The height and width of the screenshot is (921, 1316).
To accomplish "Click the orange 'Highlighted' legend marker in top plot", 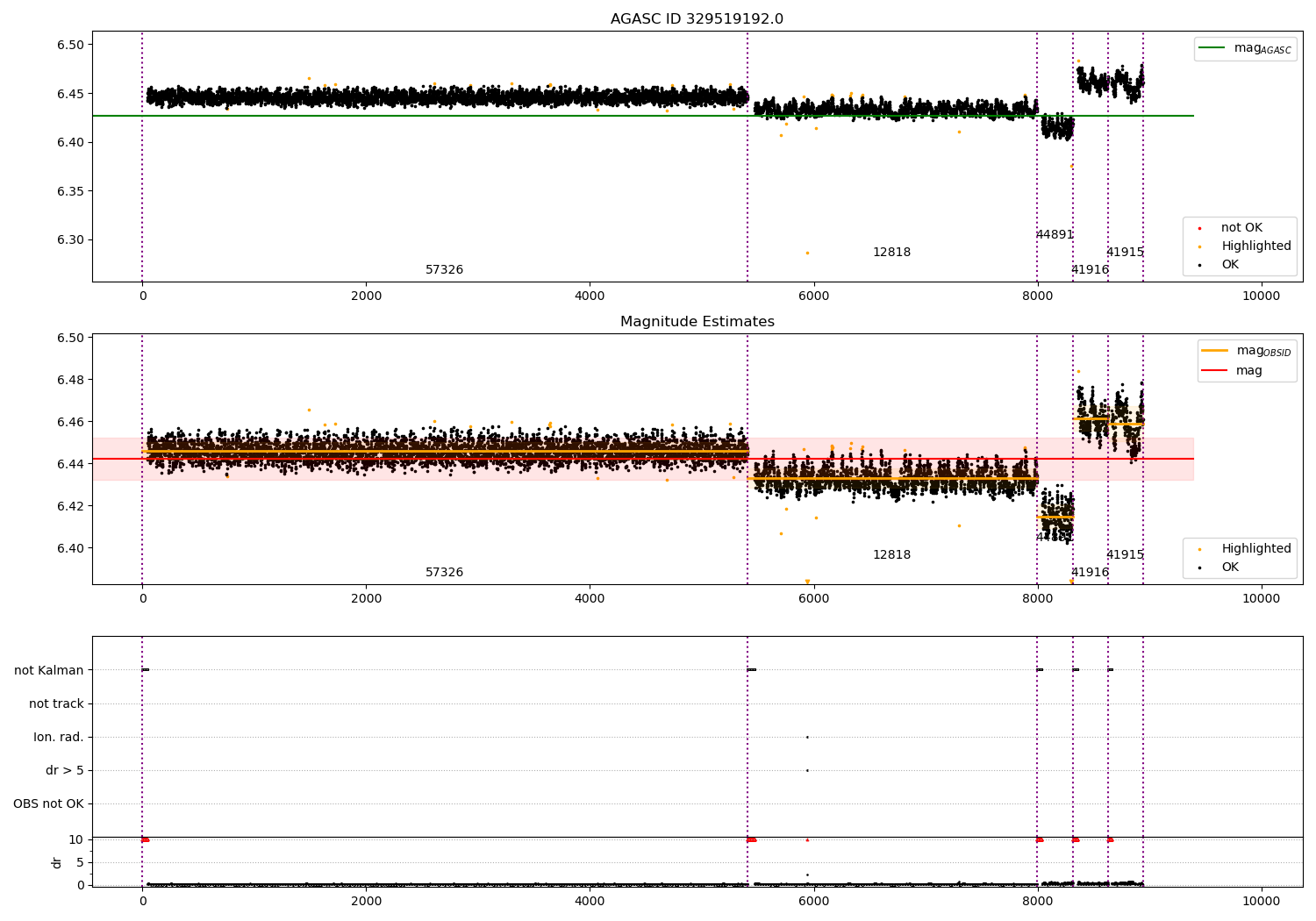I will pyautogui.click(x=1199, y=246).
